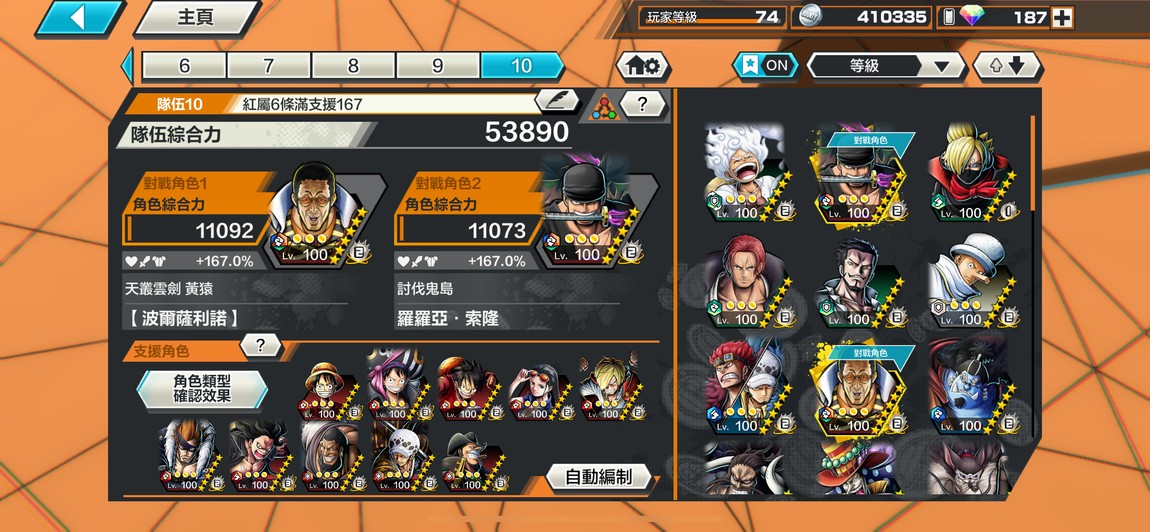This screenshot has width=1150, height=532.
Task: Open the 支援角色 help question mark
Action: point(260,345)
